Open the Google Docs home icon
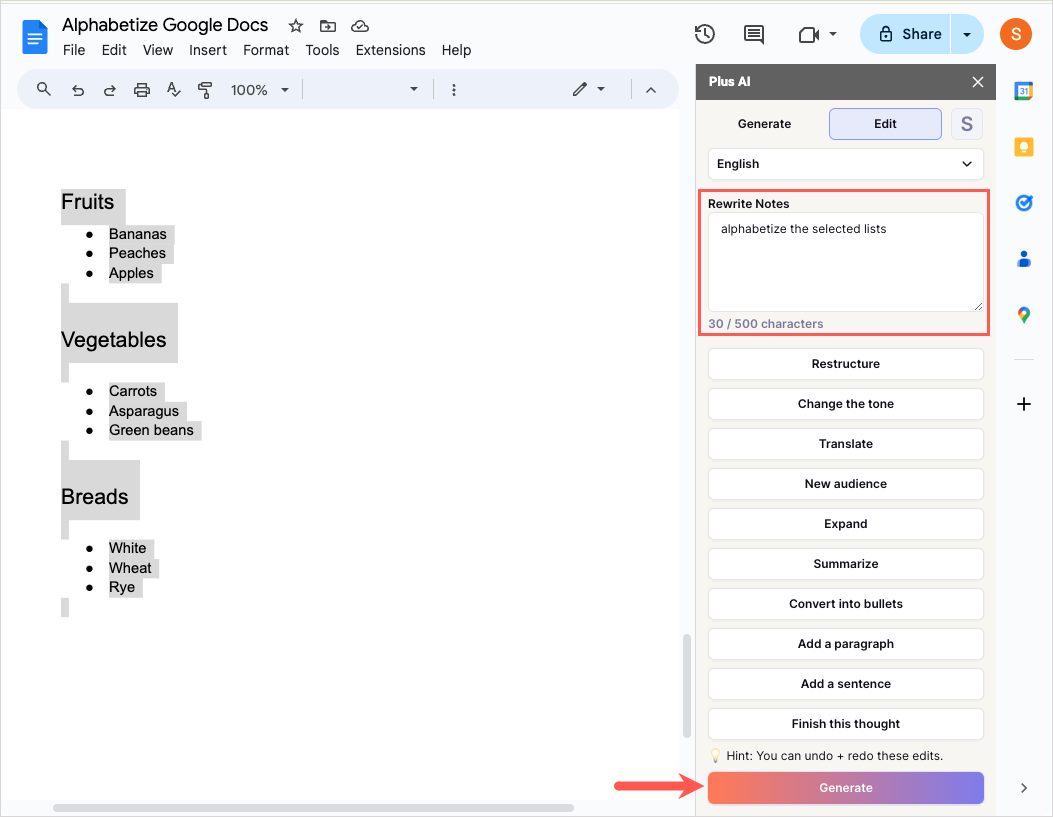 coord(35,37)
